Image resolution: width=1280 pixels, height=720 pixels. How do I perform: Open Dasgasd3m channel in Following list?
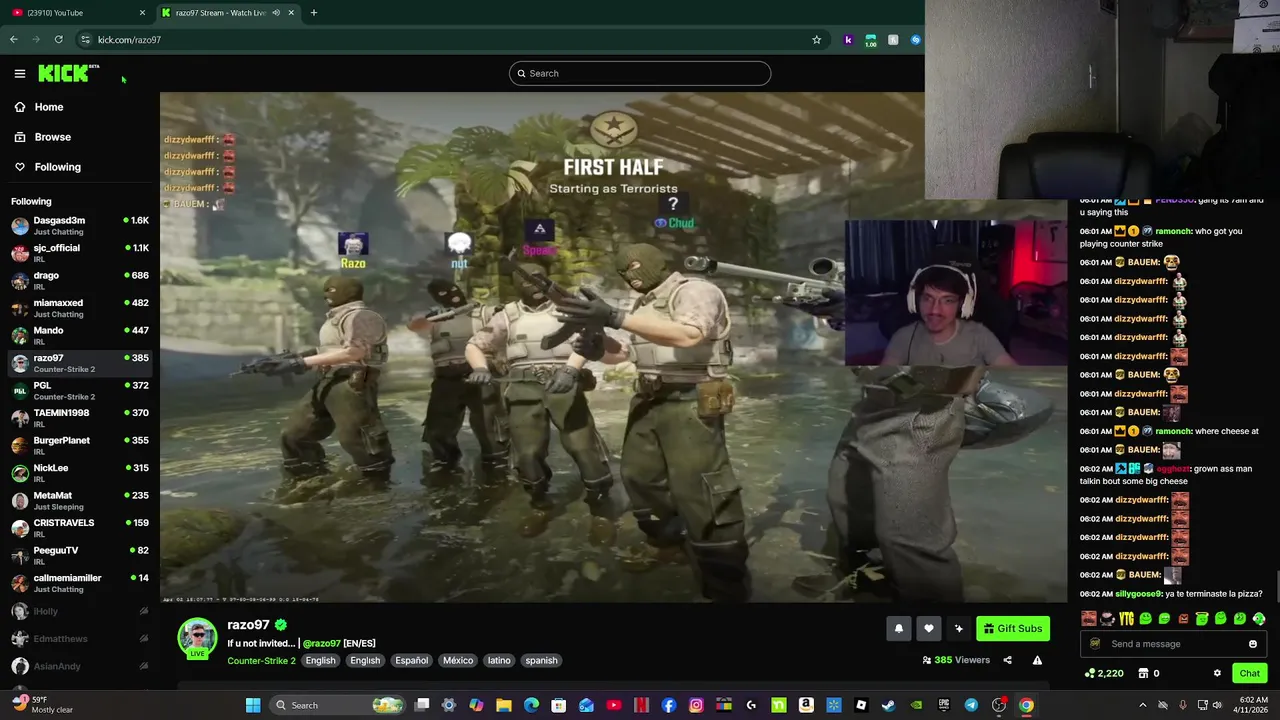[x=80, y=225]
